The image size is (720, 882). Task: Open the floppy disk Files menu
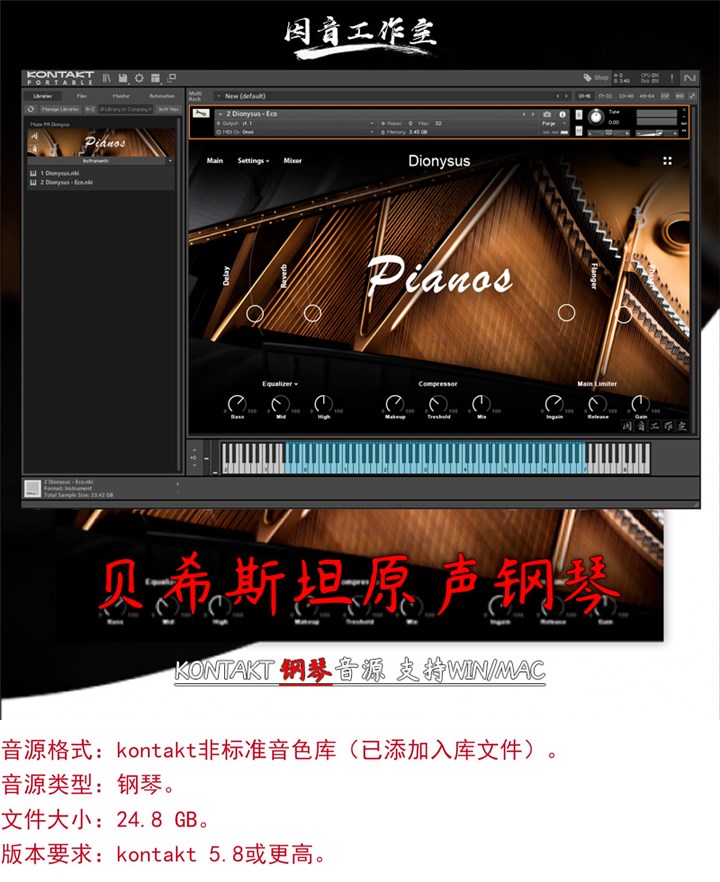point(123,78)
